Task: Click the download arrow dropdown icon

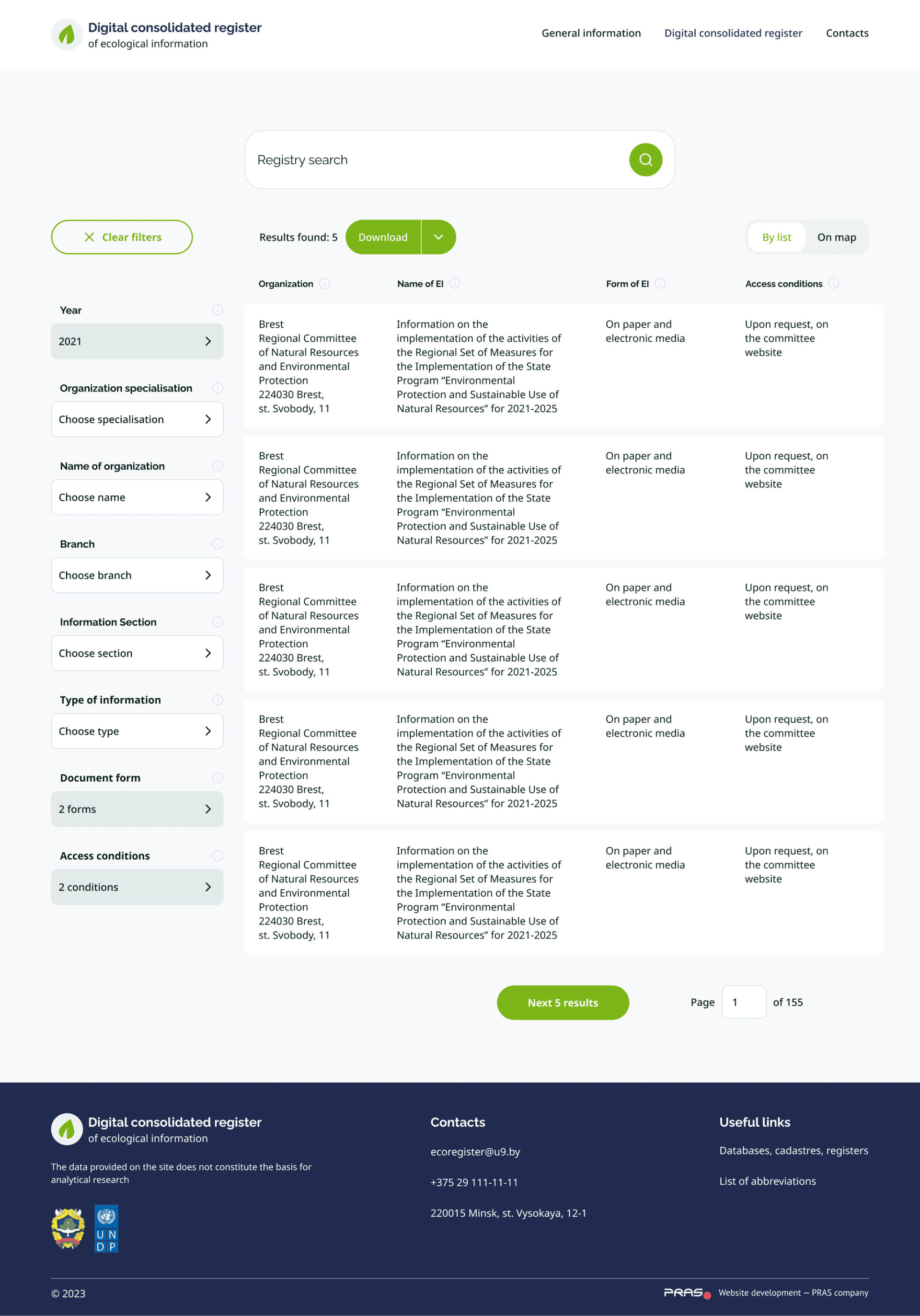Action: click(438, 237)
